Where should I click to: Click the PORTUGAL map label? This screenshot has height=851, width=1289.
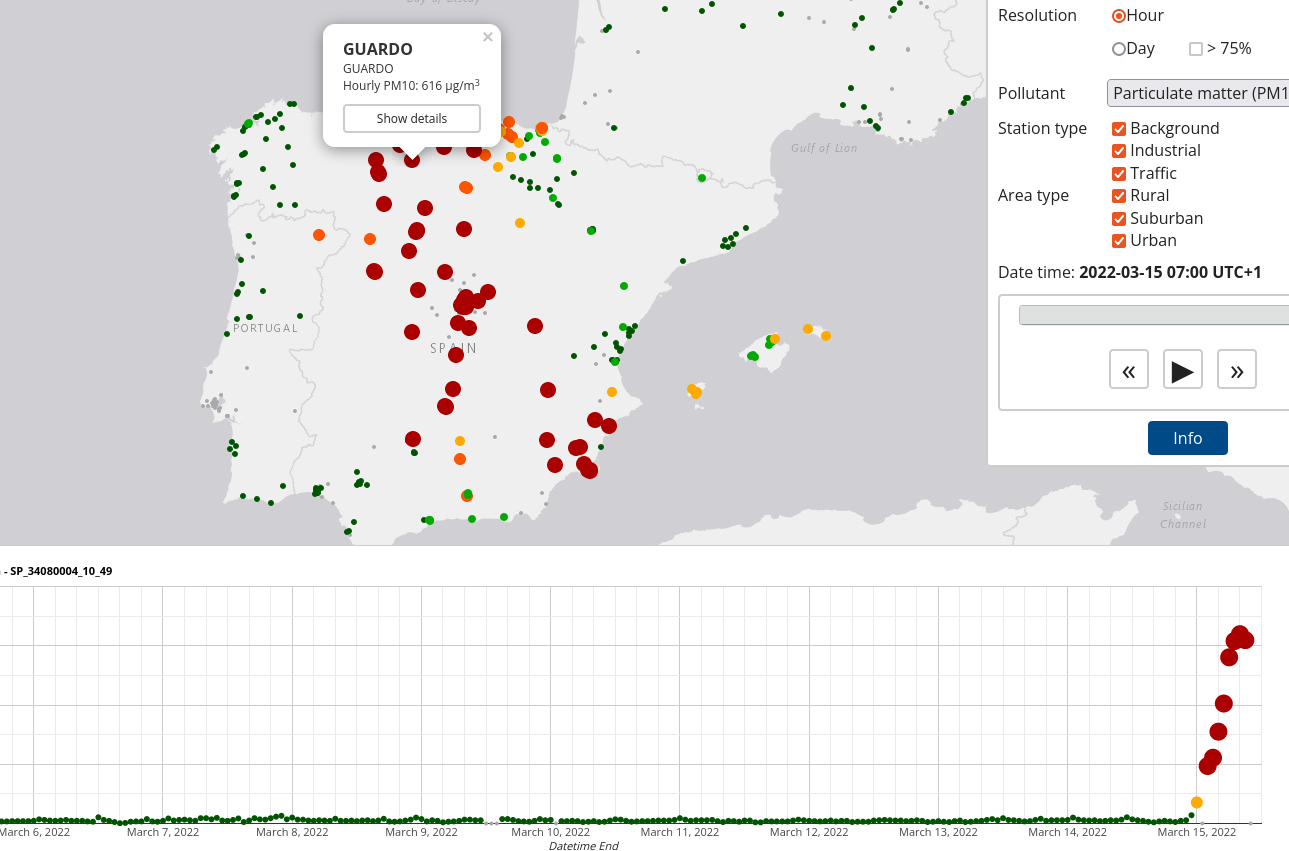[266, 328]
